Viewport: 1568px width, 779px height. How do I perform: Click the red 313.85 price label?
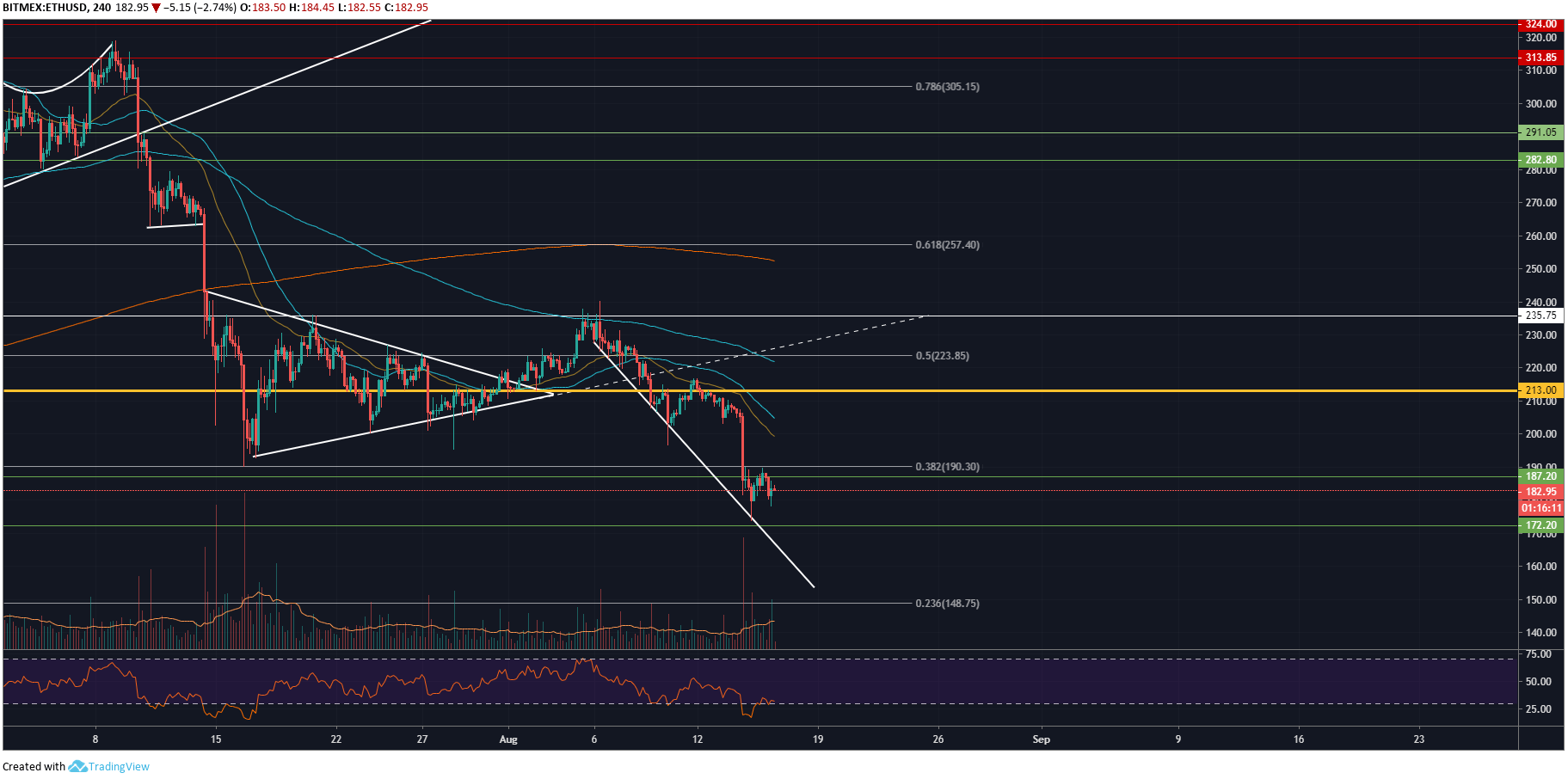click(x=1540, y=58)
